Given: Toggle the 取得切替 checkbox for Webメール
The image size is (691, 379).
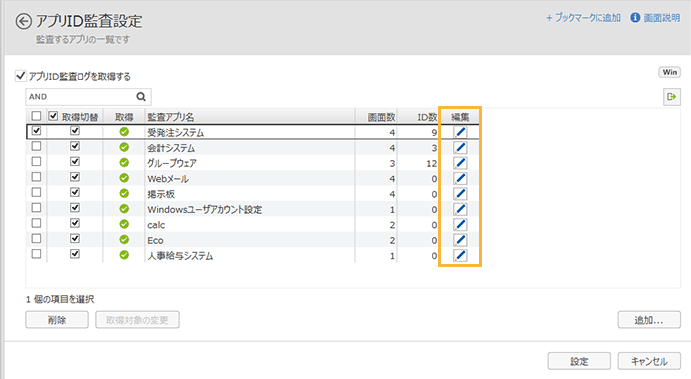Looking at the screenshot, I should 75,177.
